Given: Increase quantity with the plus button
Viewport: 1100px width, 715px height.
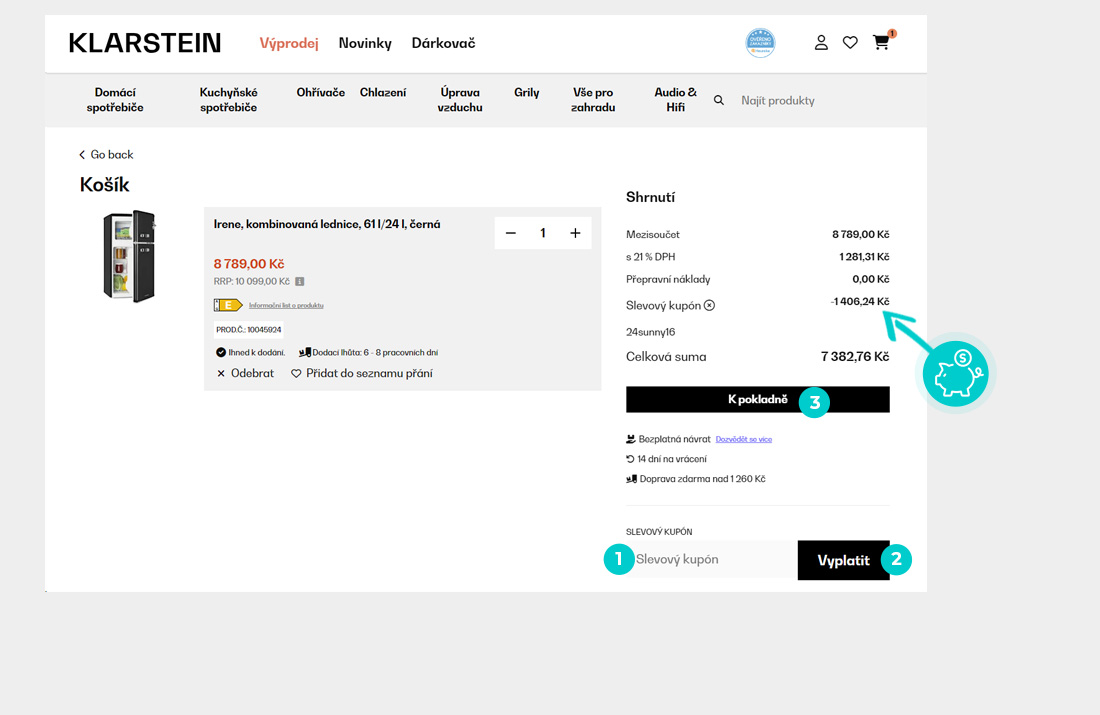Looking at the screenshot, I should point(575,233).
